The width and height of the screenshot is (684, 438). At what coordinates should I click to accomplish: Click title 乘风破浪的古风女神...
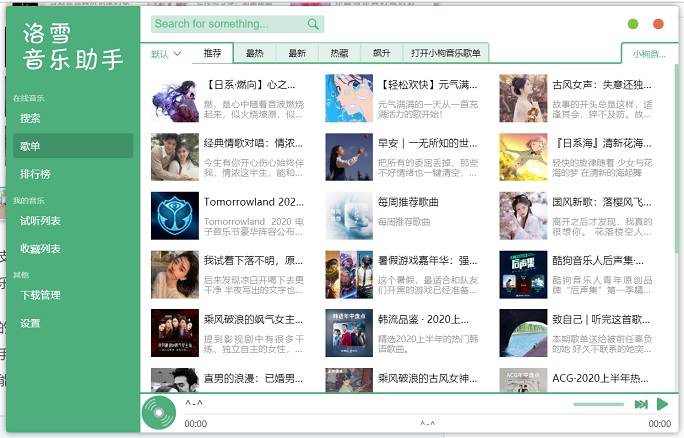click(428, 378)
